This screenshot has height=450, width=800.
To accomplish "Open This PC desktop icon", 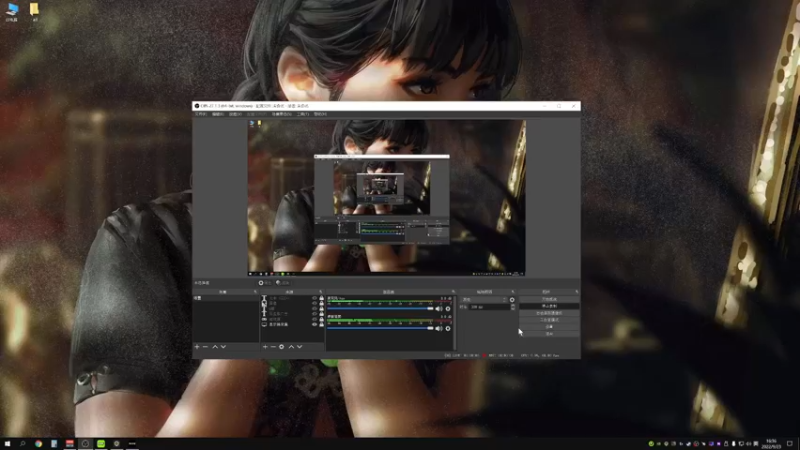I will (12, 12).
